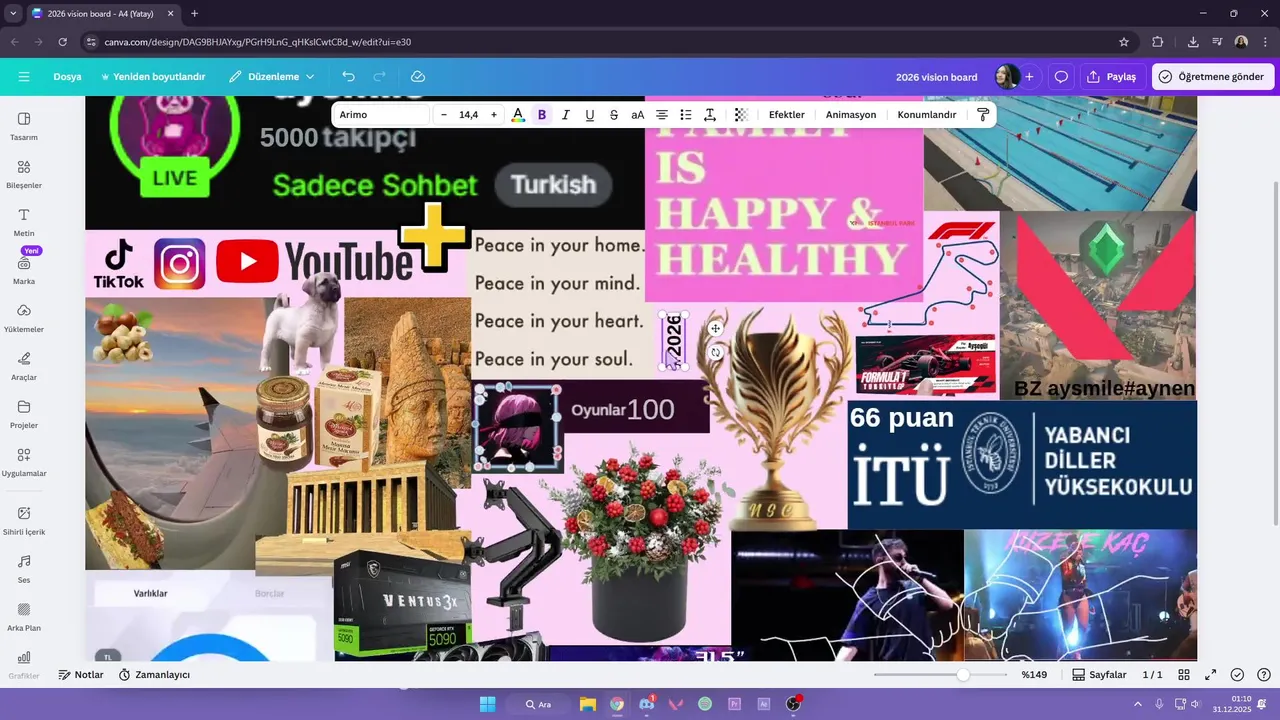
Task: Redo the last undone action
Action: pyautogui.click(x=379, y=77)
